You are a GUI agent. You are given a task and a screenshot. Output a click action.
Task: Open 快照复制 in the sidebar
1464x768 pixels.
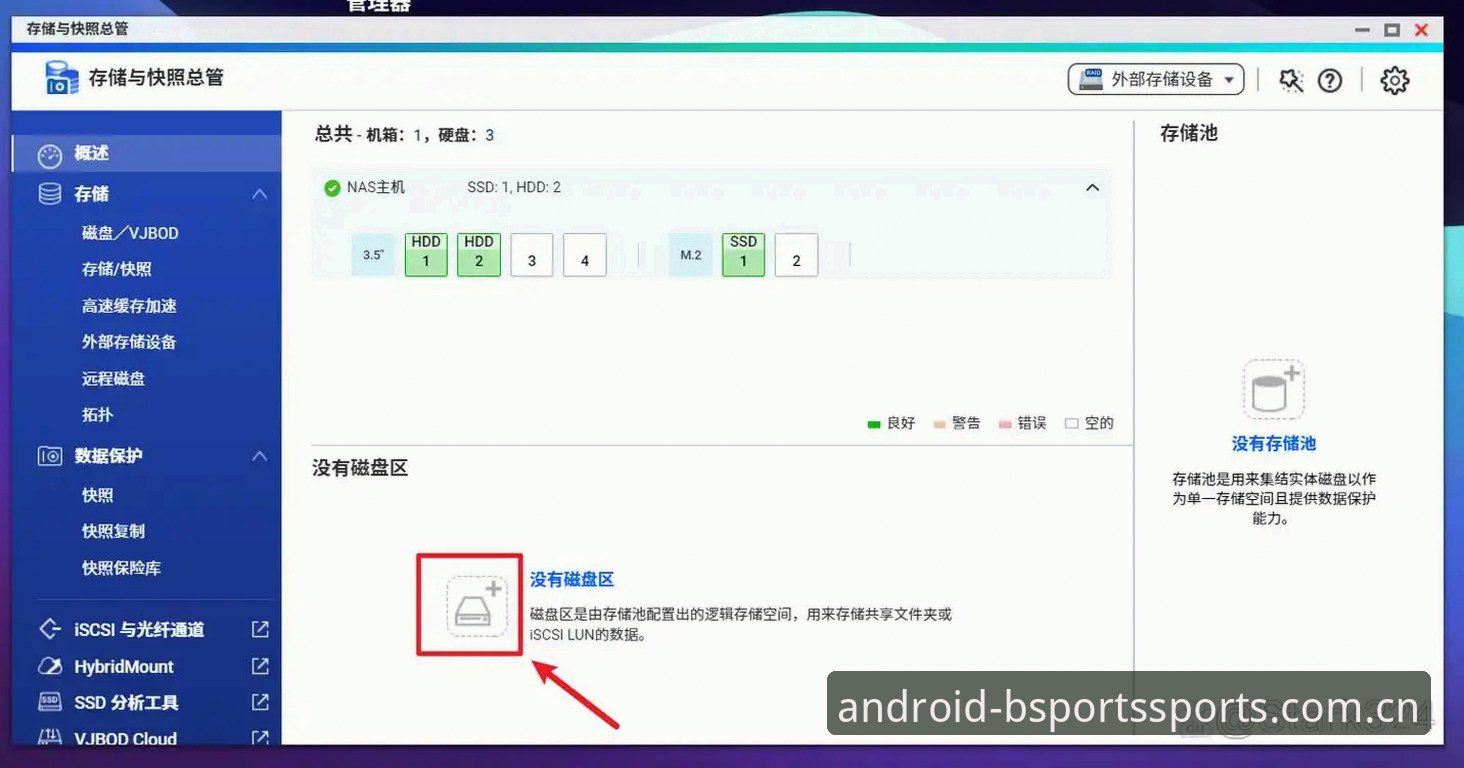113,531
